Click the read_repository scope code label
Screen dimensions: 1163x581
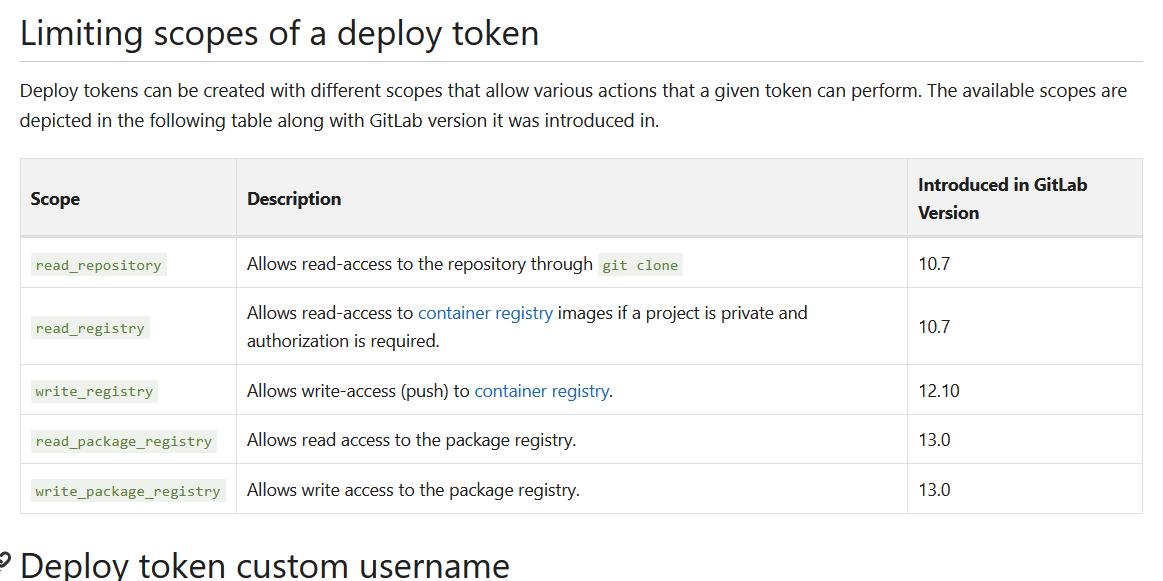point(99,265)
